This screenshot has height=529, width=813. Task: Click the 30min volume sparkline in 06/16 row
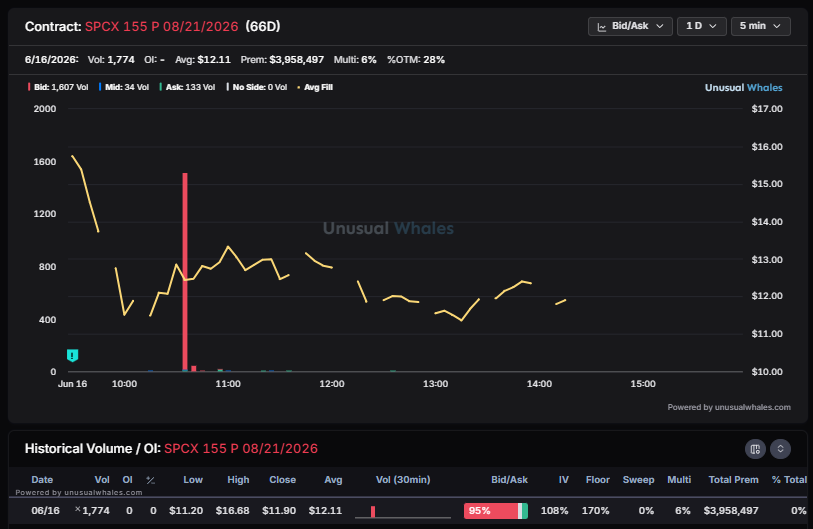pos(403,512)
